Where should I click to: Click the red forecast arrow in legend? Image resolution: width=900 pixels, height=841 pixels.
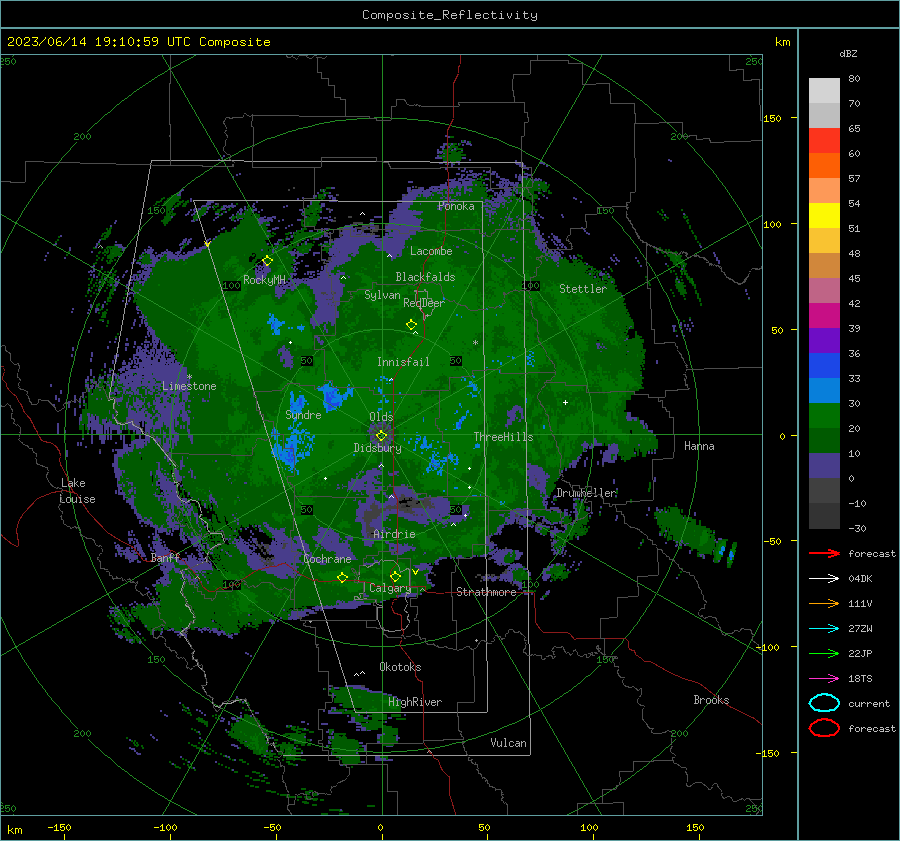pos(824,553)
